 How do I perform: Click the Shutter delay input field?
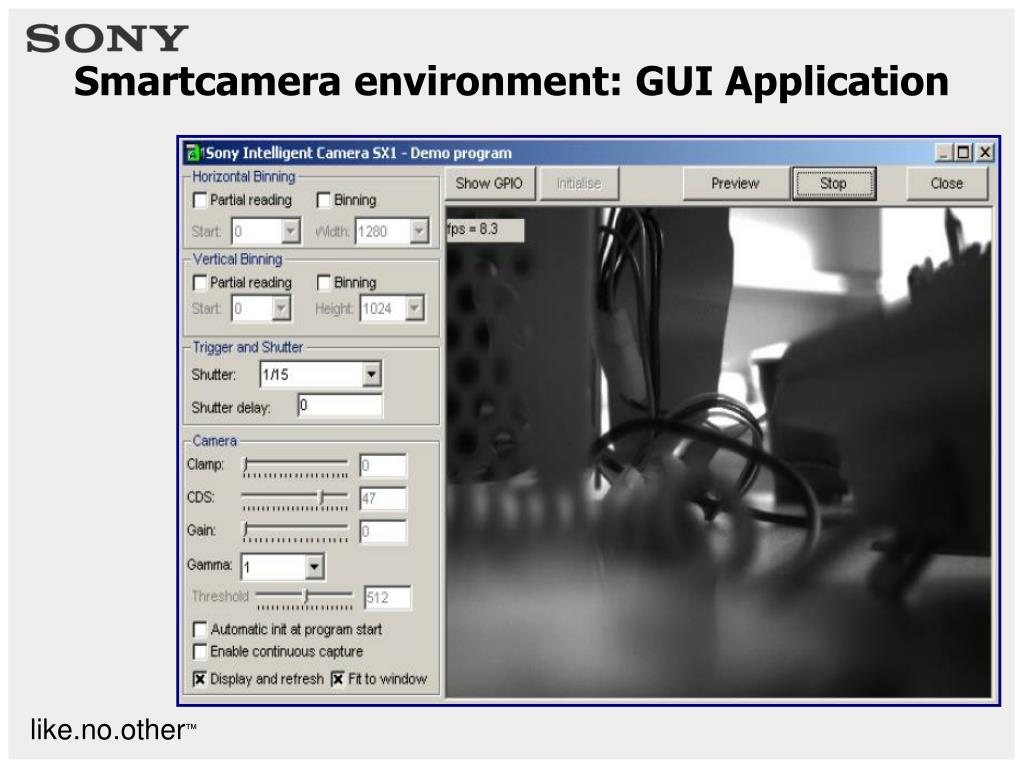340,406
